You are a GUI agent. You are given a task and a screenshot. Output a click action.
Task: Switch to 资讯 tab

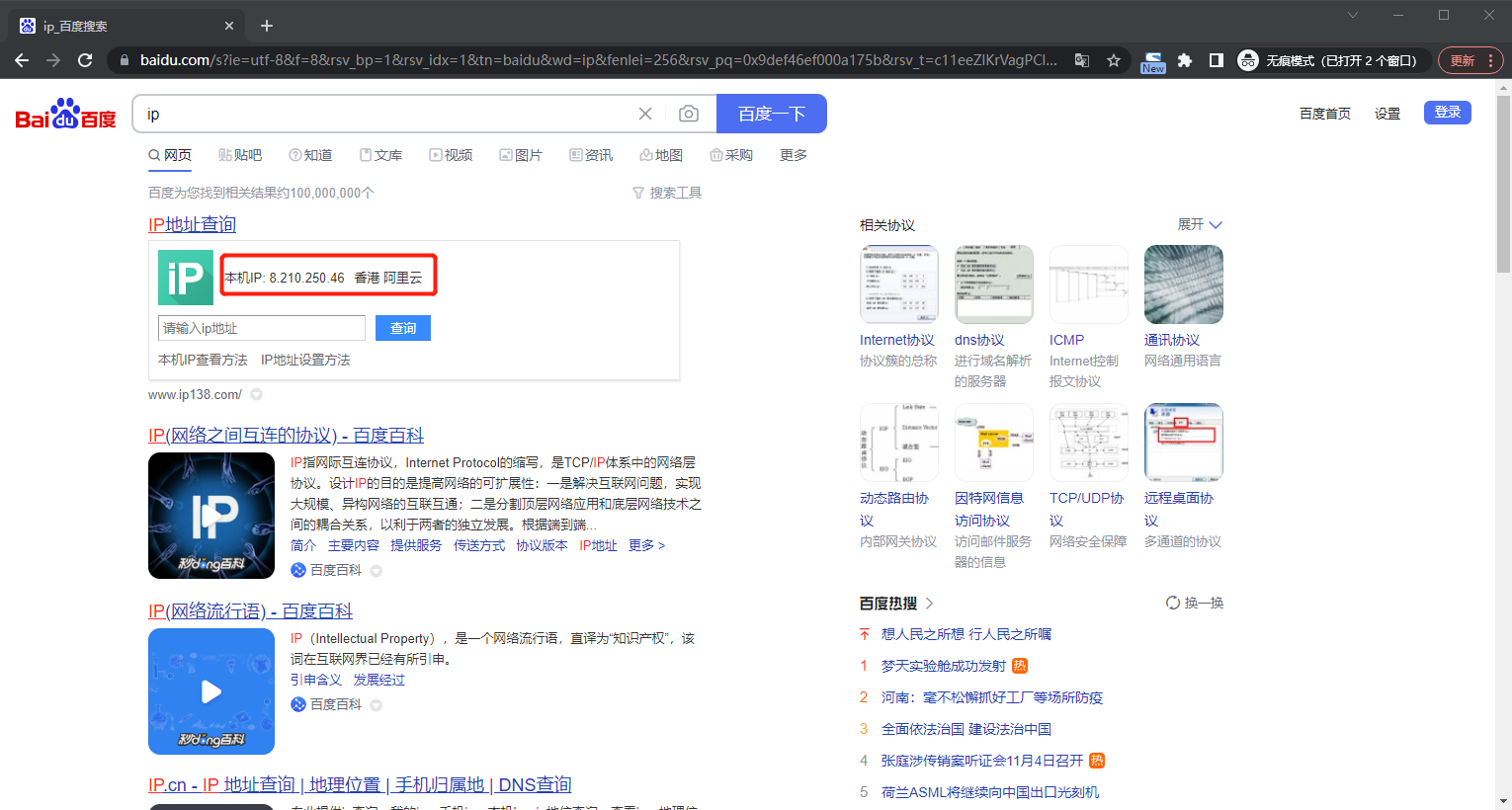coord(591,155)
